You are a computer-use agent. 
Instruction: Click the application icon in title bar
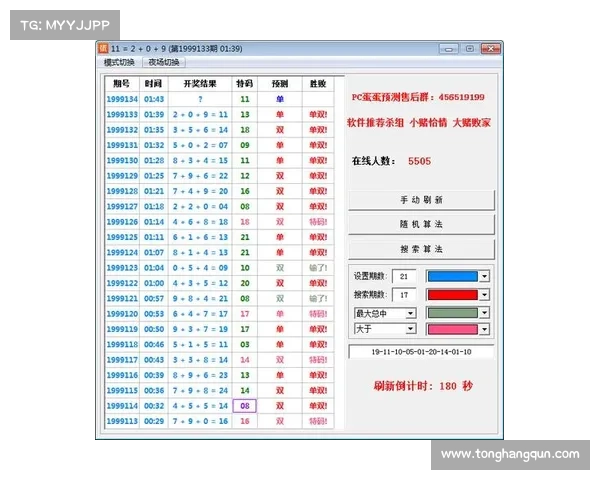(x=103, y=48)
